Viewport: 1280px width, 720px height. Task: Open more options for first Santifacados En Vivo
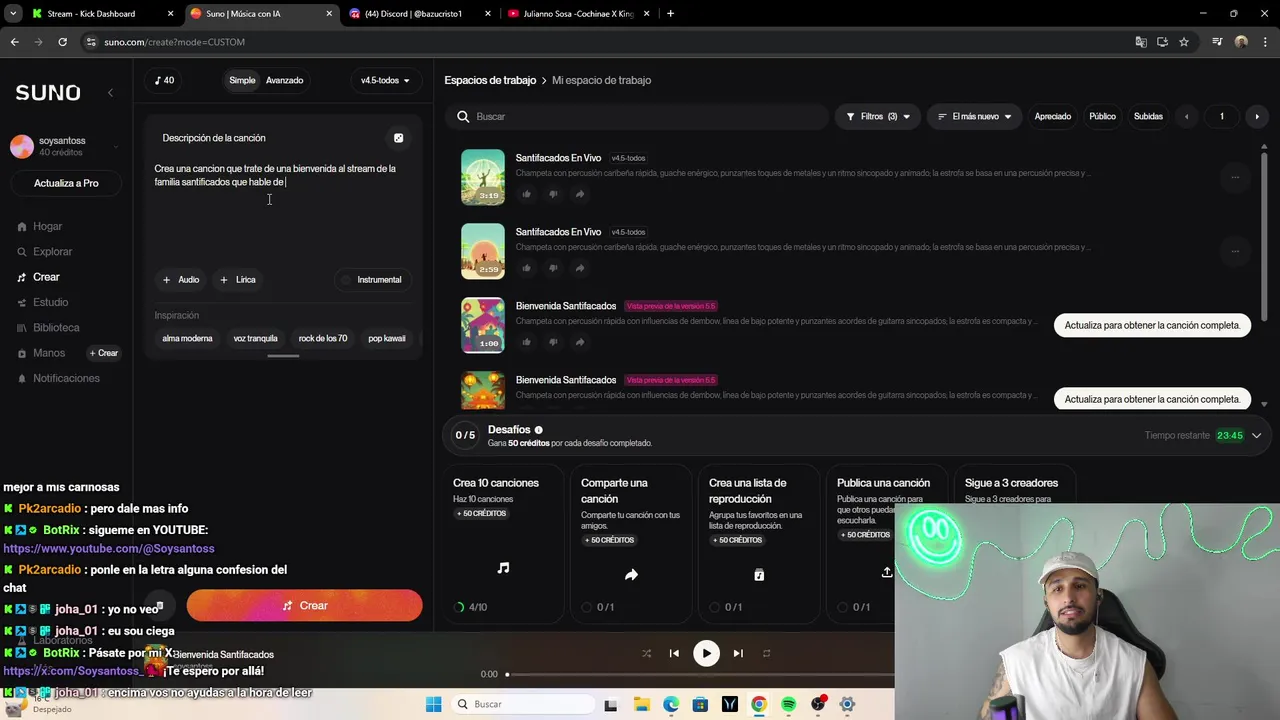[x=1235, y=177]
